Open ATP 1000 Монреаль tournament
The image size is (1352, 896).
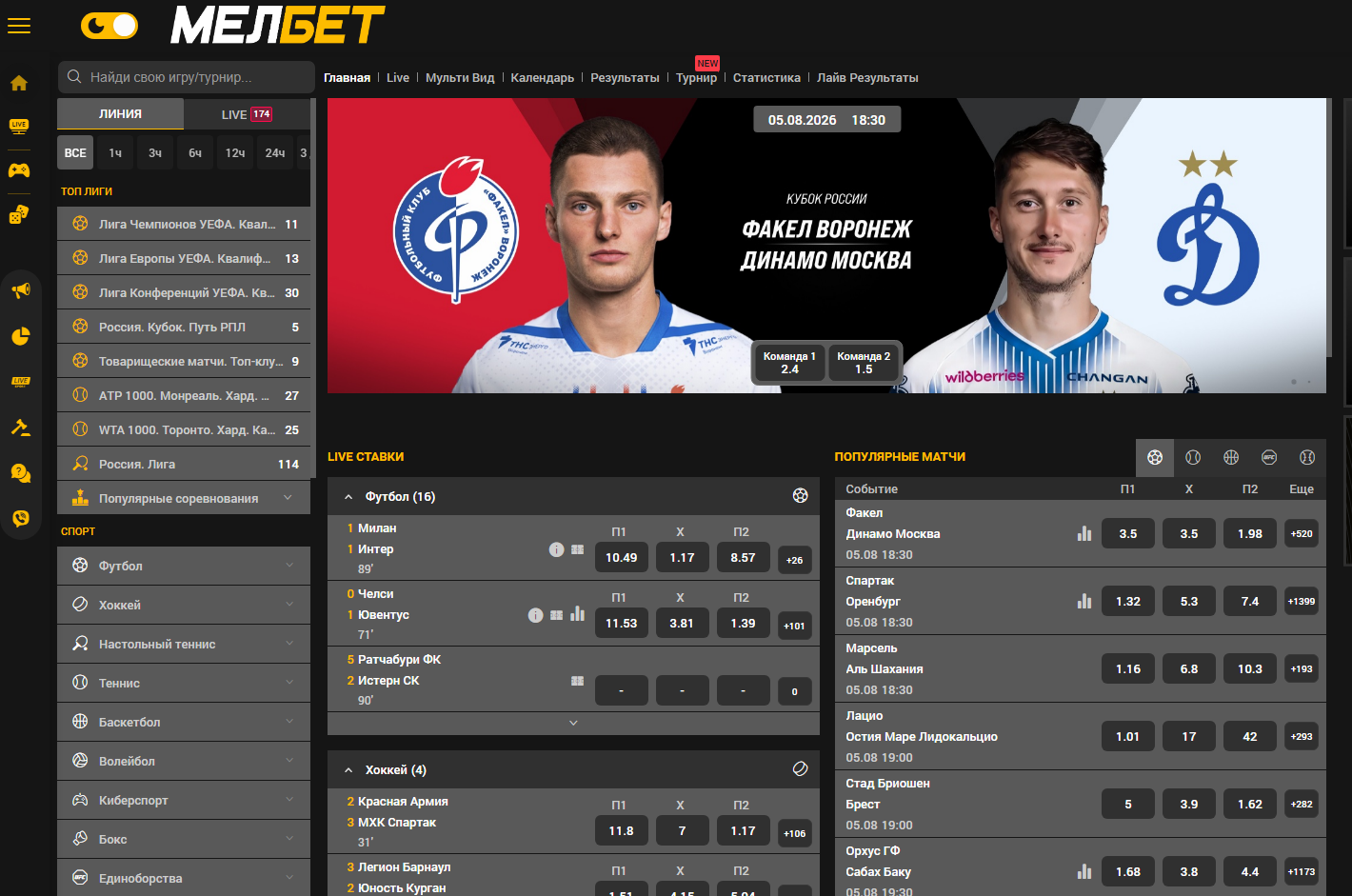pyautogui.click(x=184, y=395)
